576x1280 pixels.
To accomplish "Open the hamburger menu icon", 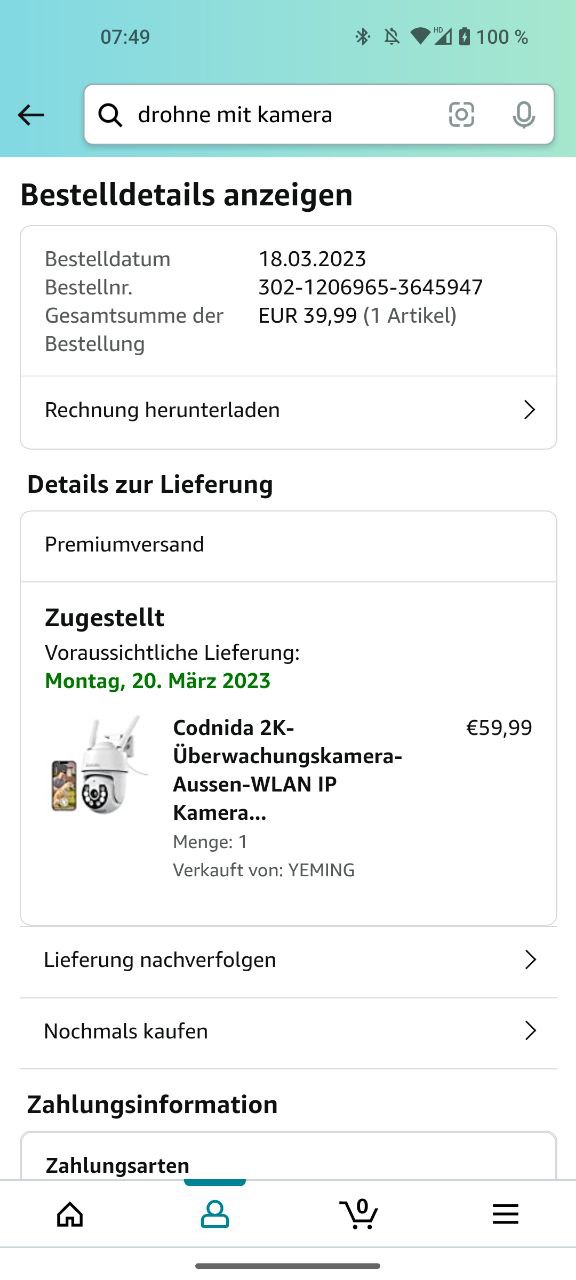I will click(505, 1214).
